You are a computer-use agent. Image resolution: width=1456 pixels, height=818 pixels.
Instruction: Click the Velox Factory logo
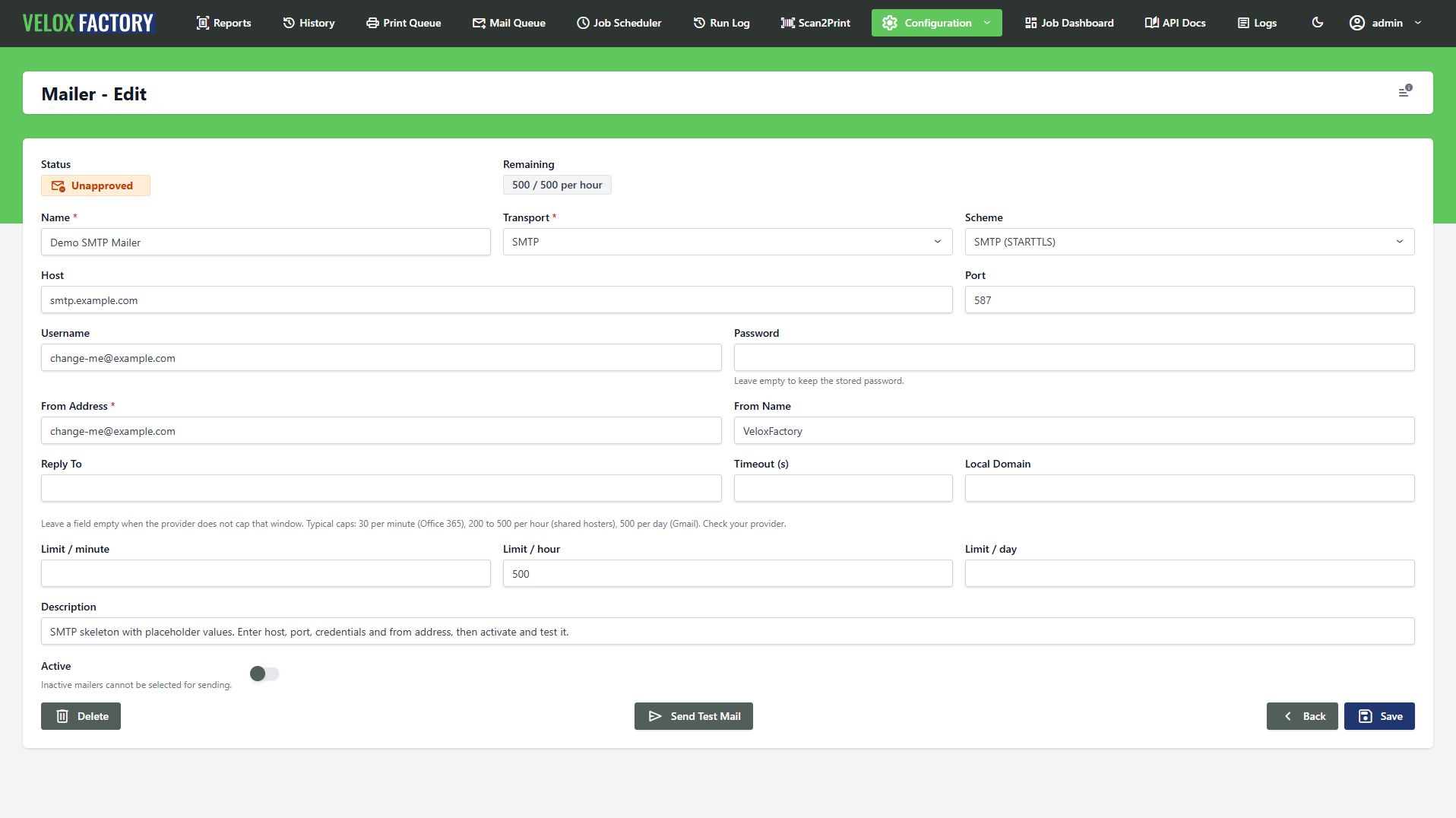88,23
